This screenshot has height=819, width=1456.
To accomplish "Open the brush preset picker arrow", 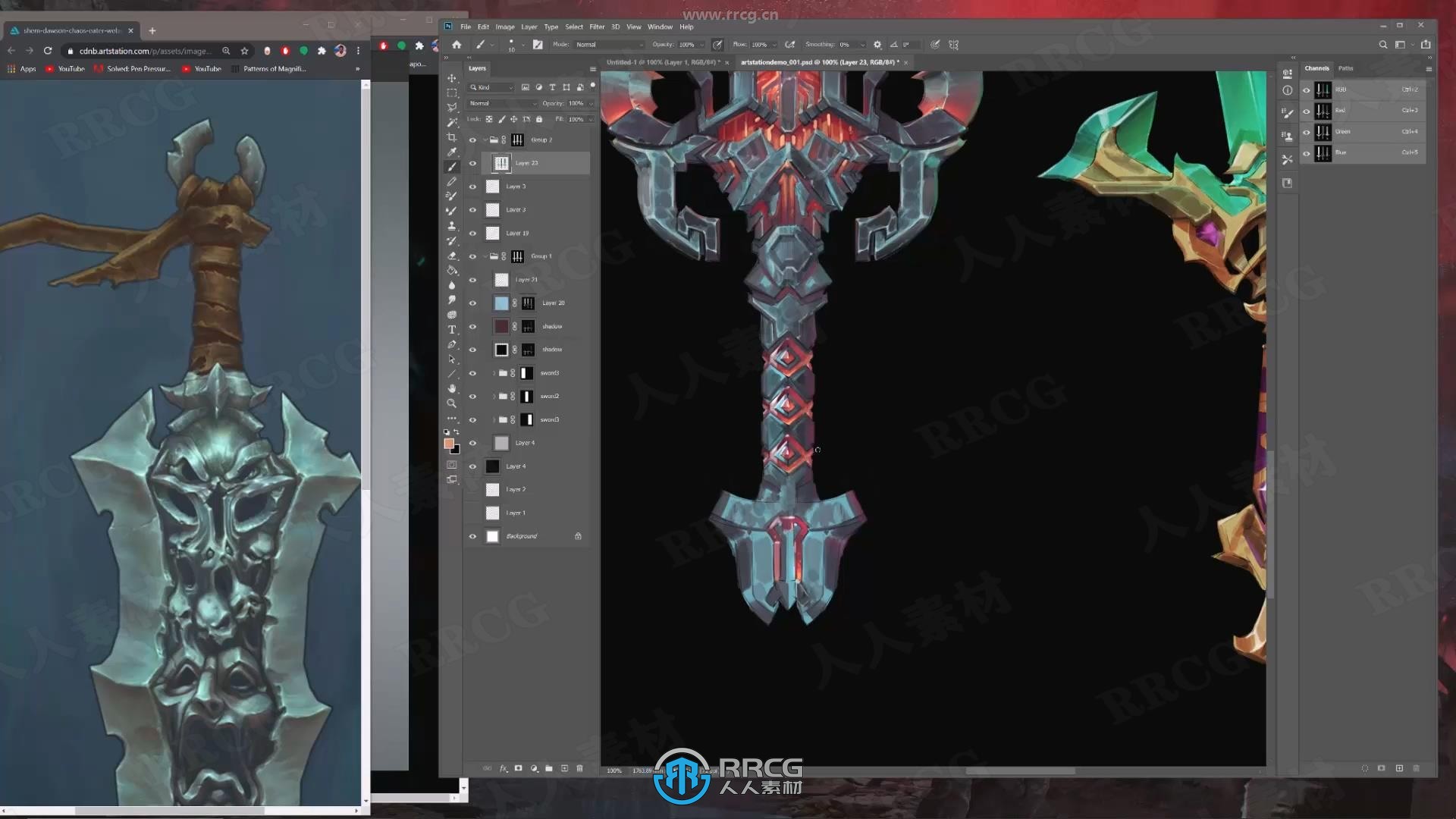I will tap(522, 45).
